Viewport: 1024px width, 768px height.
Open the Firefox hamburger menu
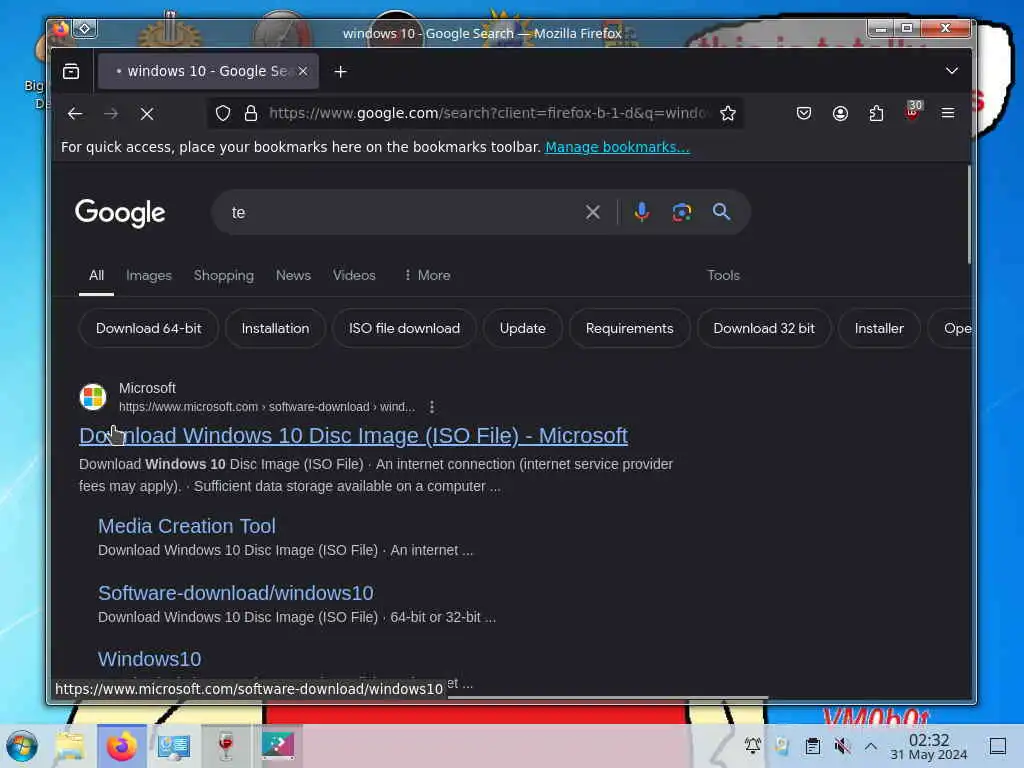(948, 113)
